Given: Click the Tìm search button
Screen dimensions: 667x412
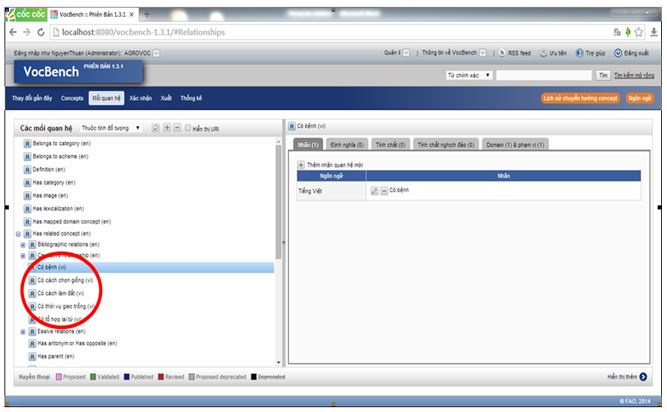Looking at the screenshot, I should [x=603, y=75].
